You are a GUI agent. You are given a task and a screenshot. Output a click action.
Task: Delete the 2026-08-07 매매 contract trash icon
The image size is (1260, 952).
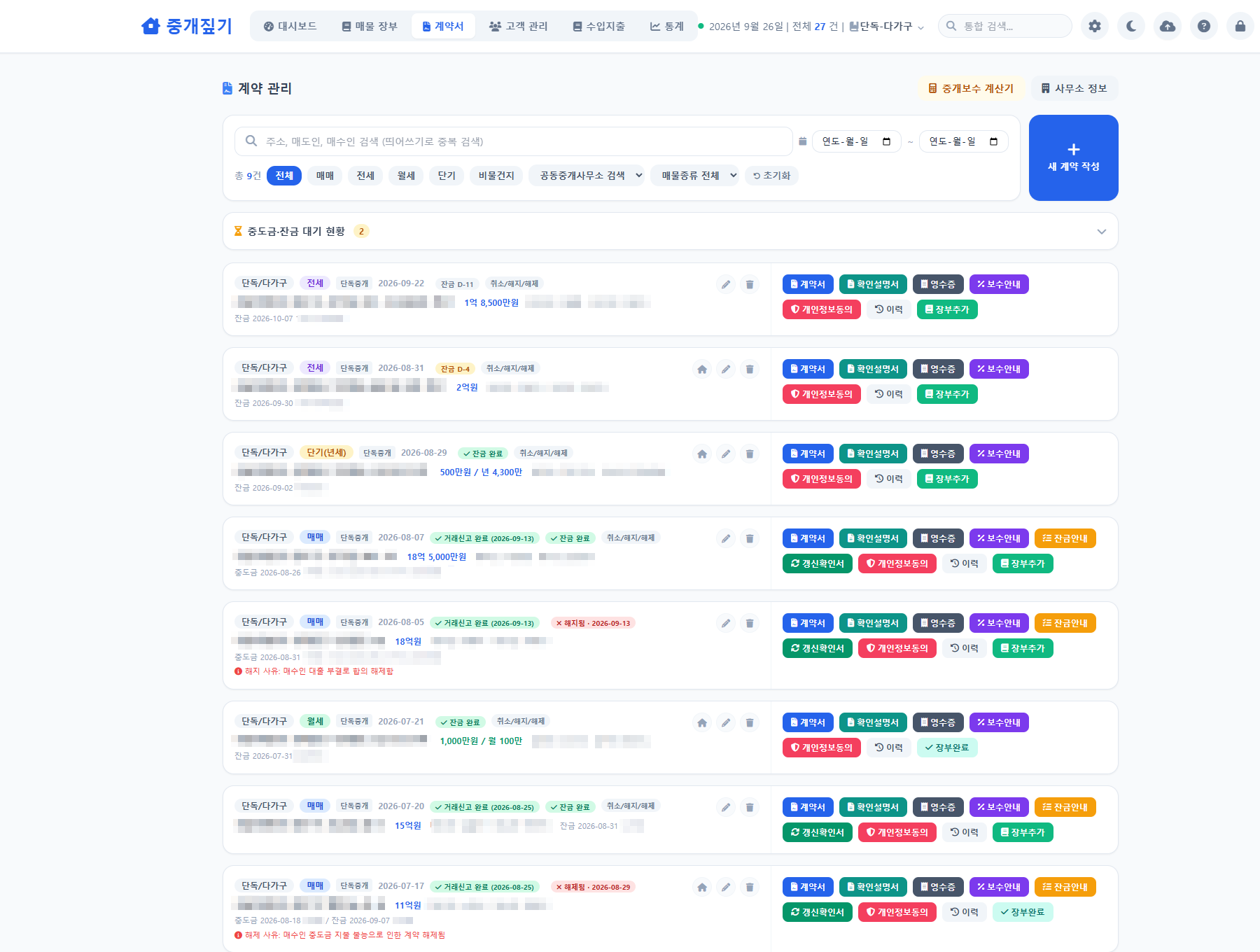click(750, 538)
